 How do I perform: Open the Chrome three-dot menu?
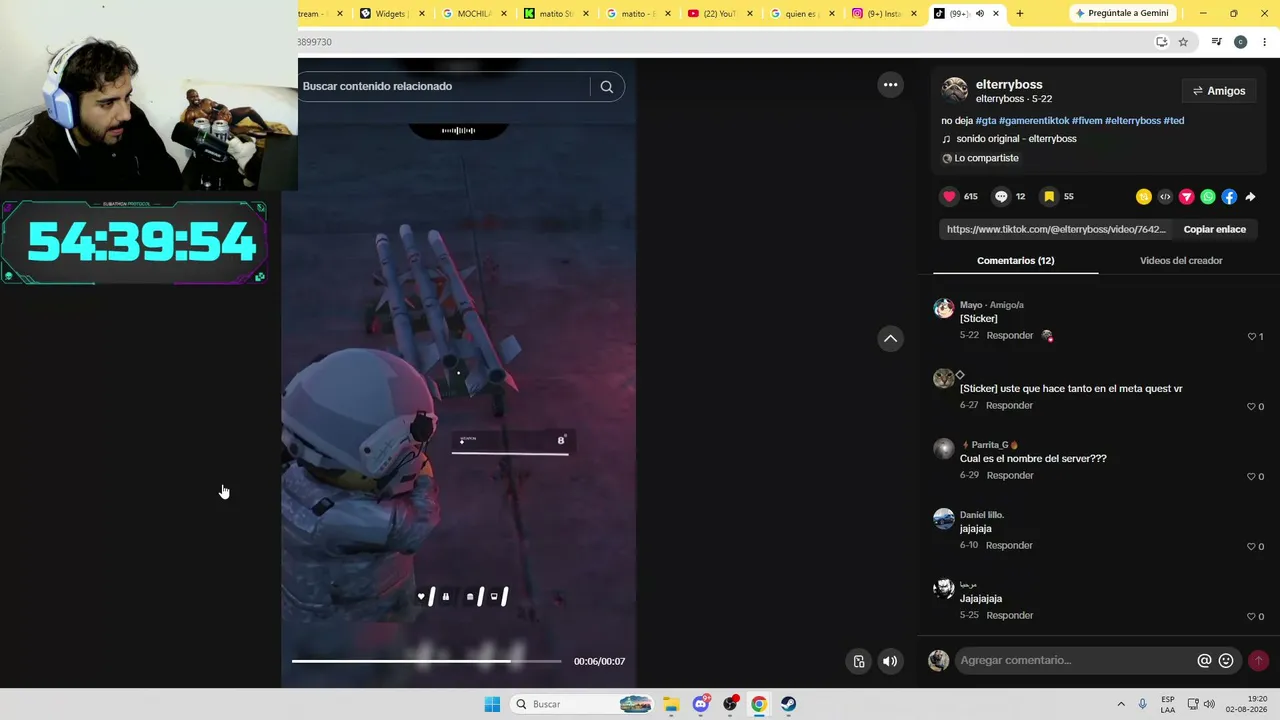point(1265,42)
